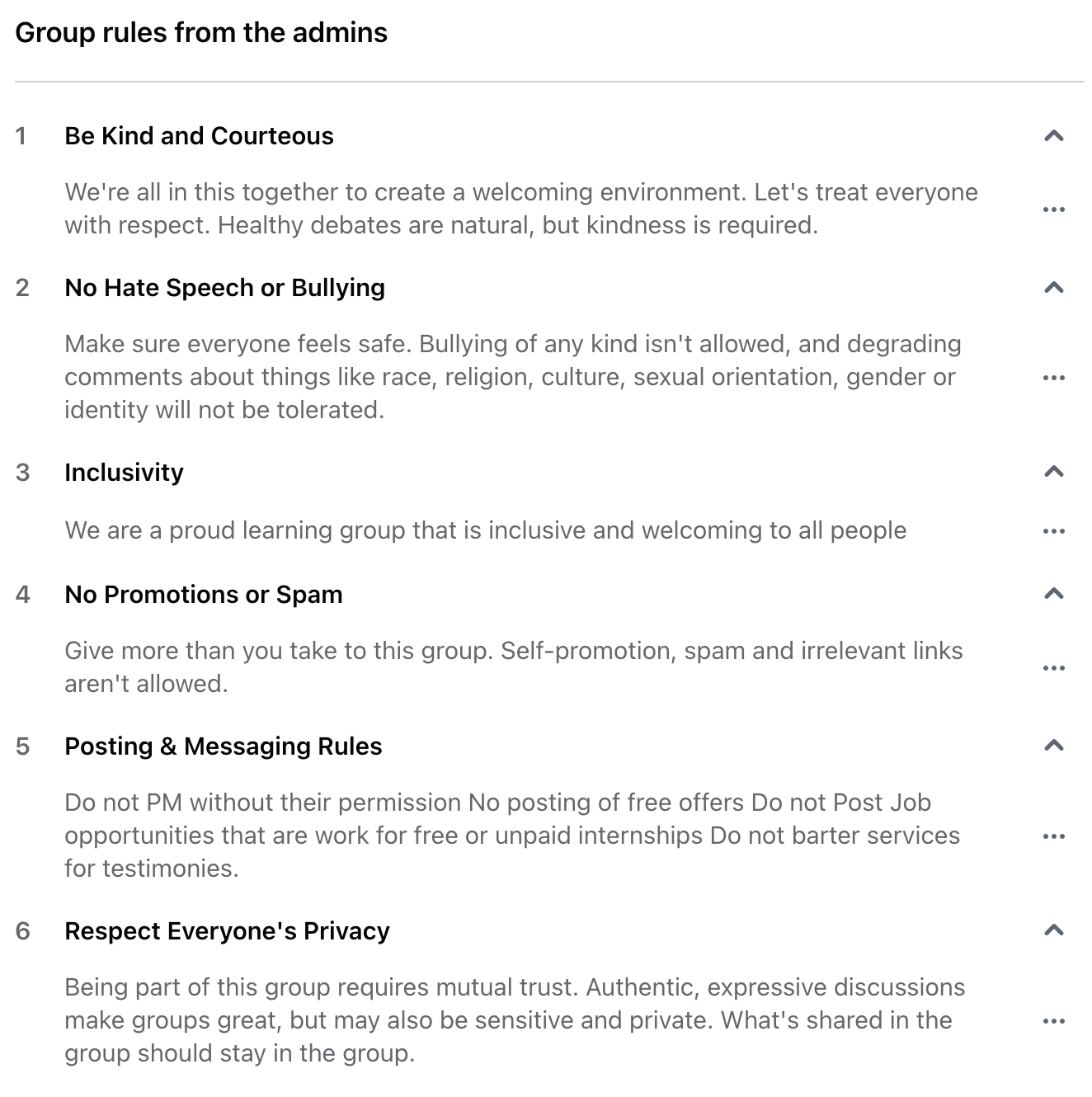
Task: Click the Inclusivity rule heading
Action: click(124, 473)
